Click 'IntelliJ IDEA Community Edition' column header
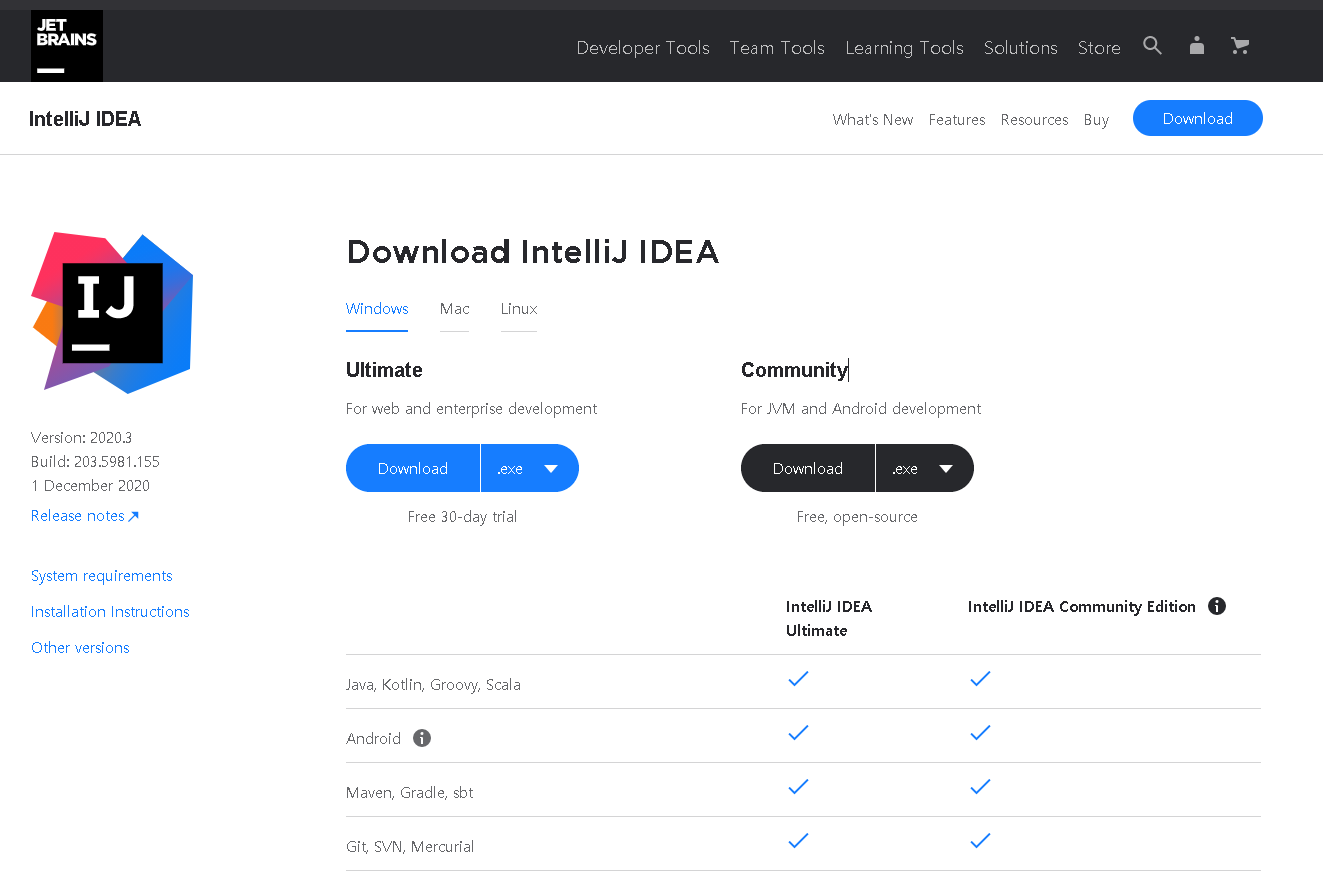This screenshot has height=872, width=1323. (1081, 607)
